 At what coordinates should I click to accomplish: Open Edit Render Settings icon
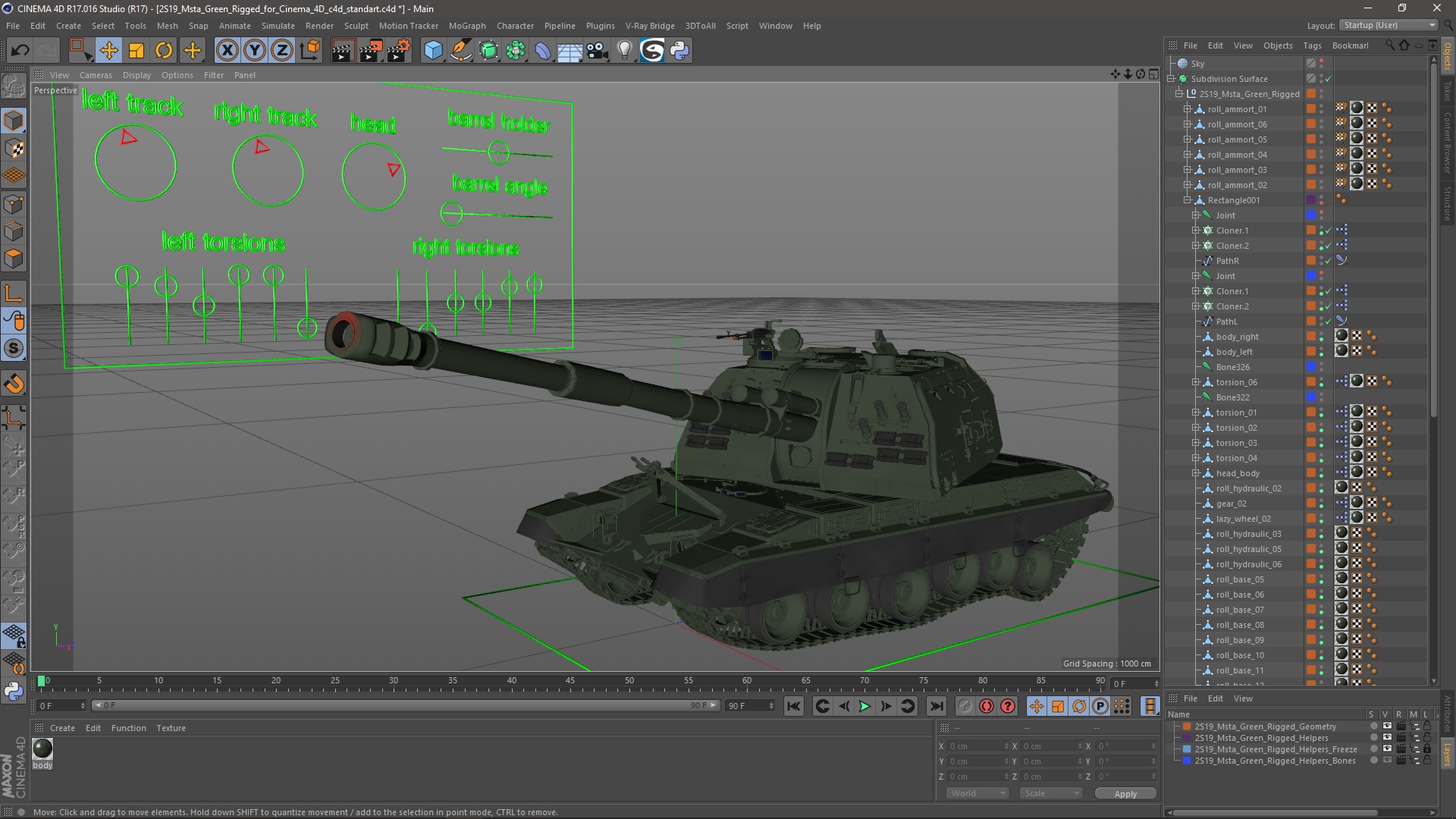[399, 51]
